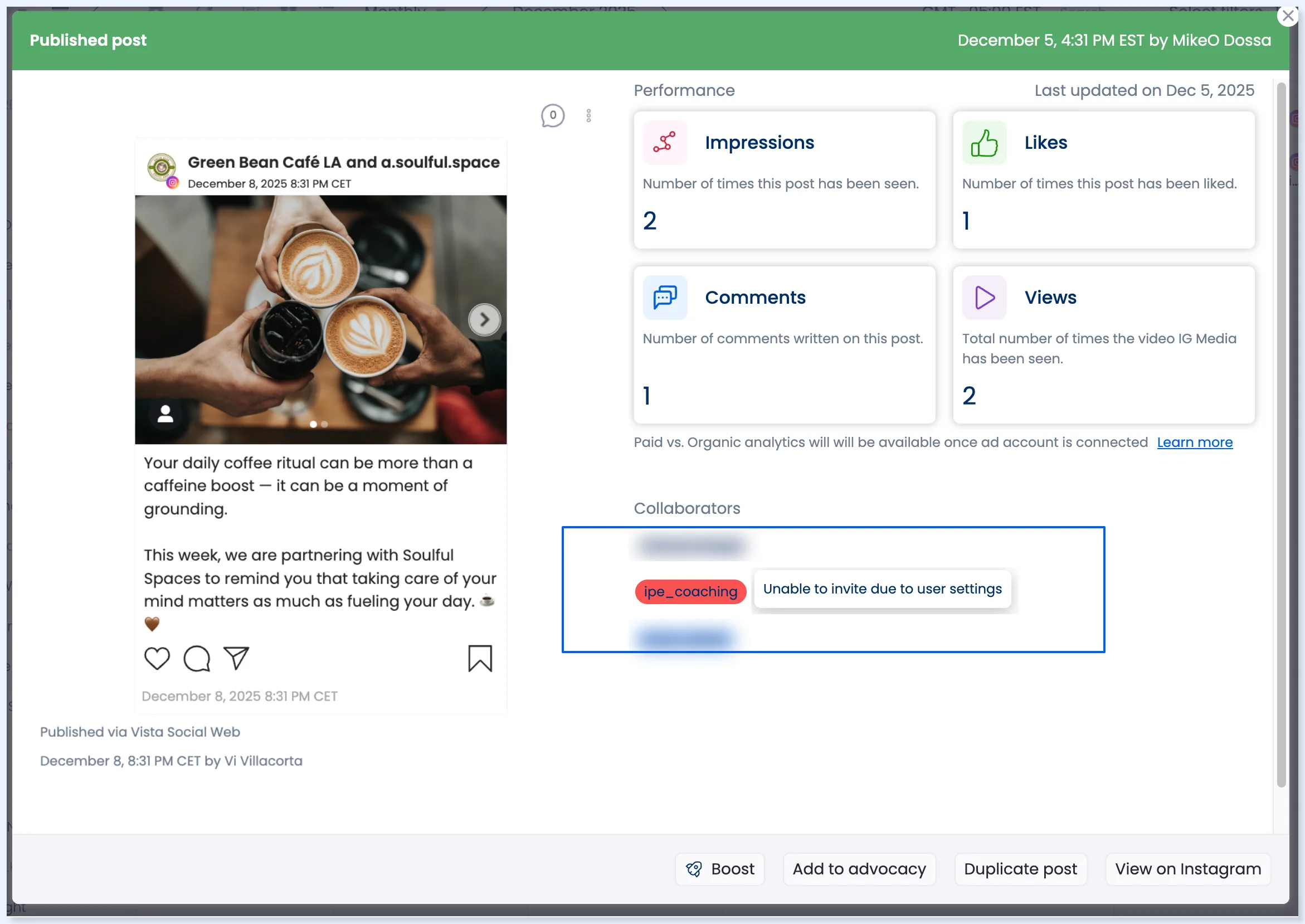The width and height of the screenshot is (1305, 924).
Task: Open the three-dot post options menu
Action: pos(589,115)
